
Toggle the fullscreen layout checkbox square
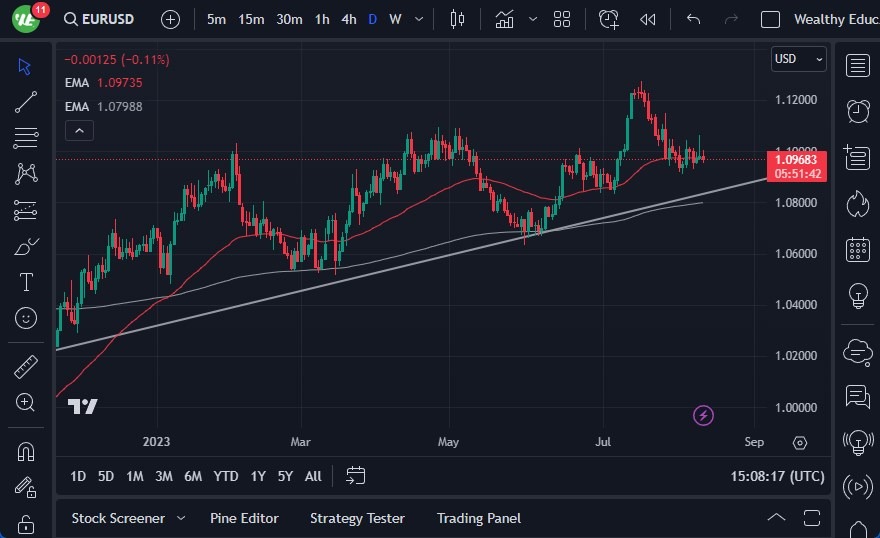coord(770,19)
